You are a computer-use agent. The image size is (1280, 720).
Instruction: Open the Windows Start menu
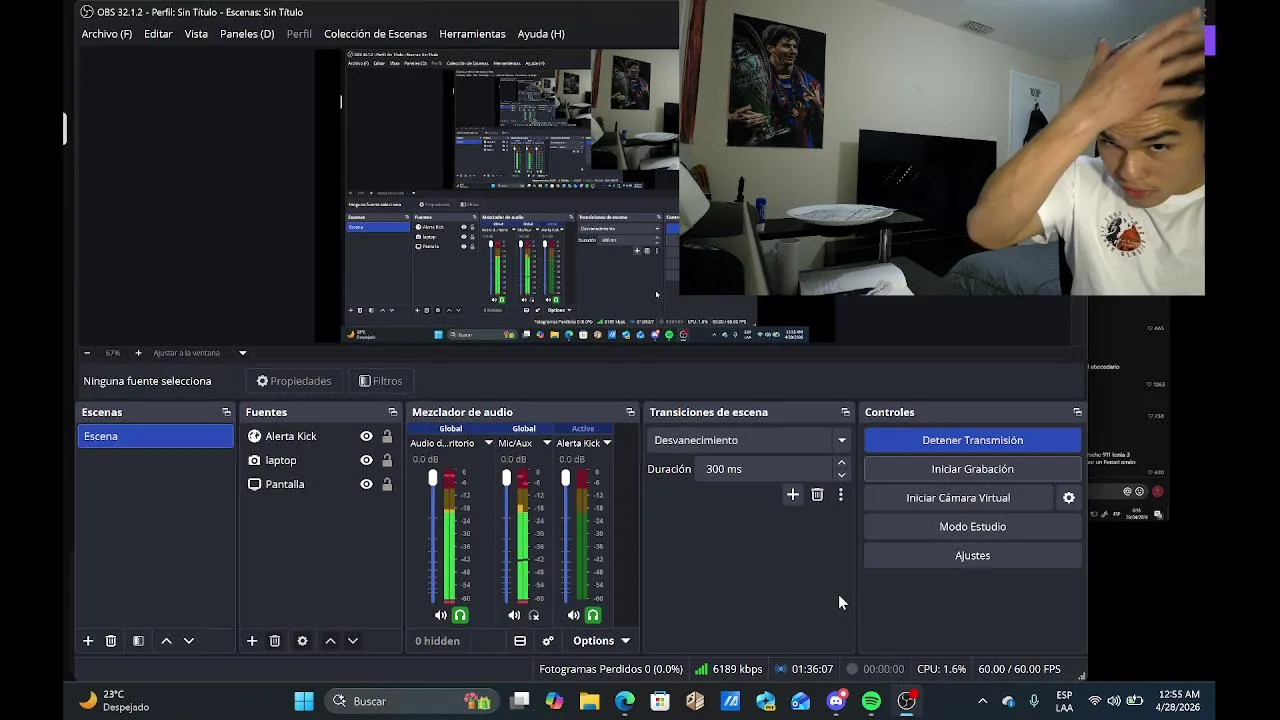304,701
